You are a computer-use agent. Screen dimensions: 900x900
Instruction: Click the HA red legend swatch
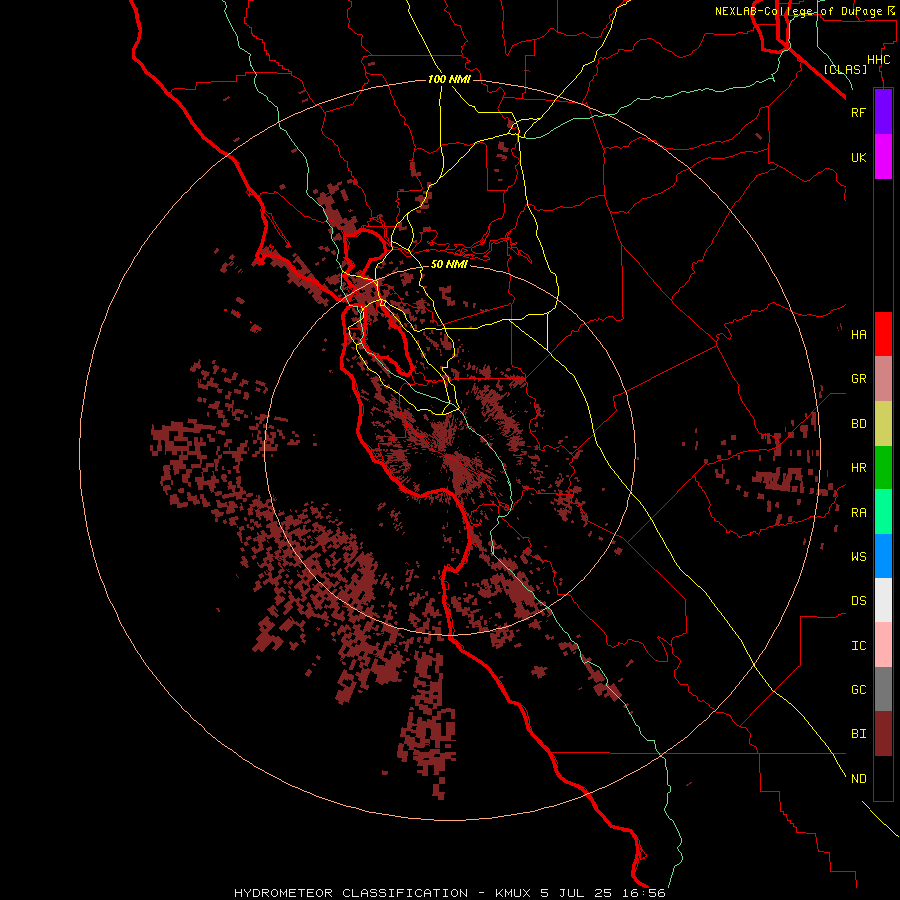click(x=883, y=334)
